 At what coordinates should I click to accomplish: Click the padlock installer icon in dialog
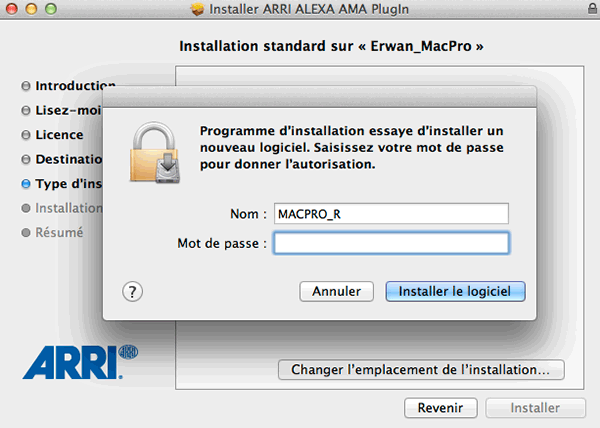(155, 152)
